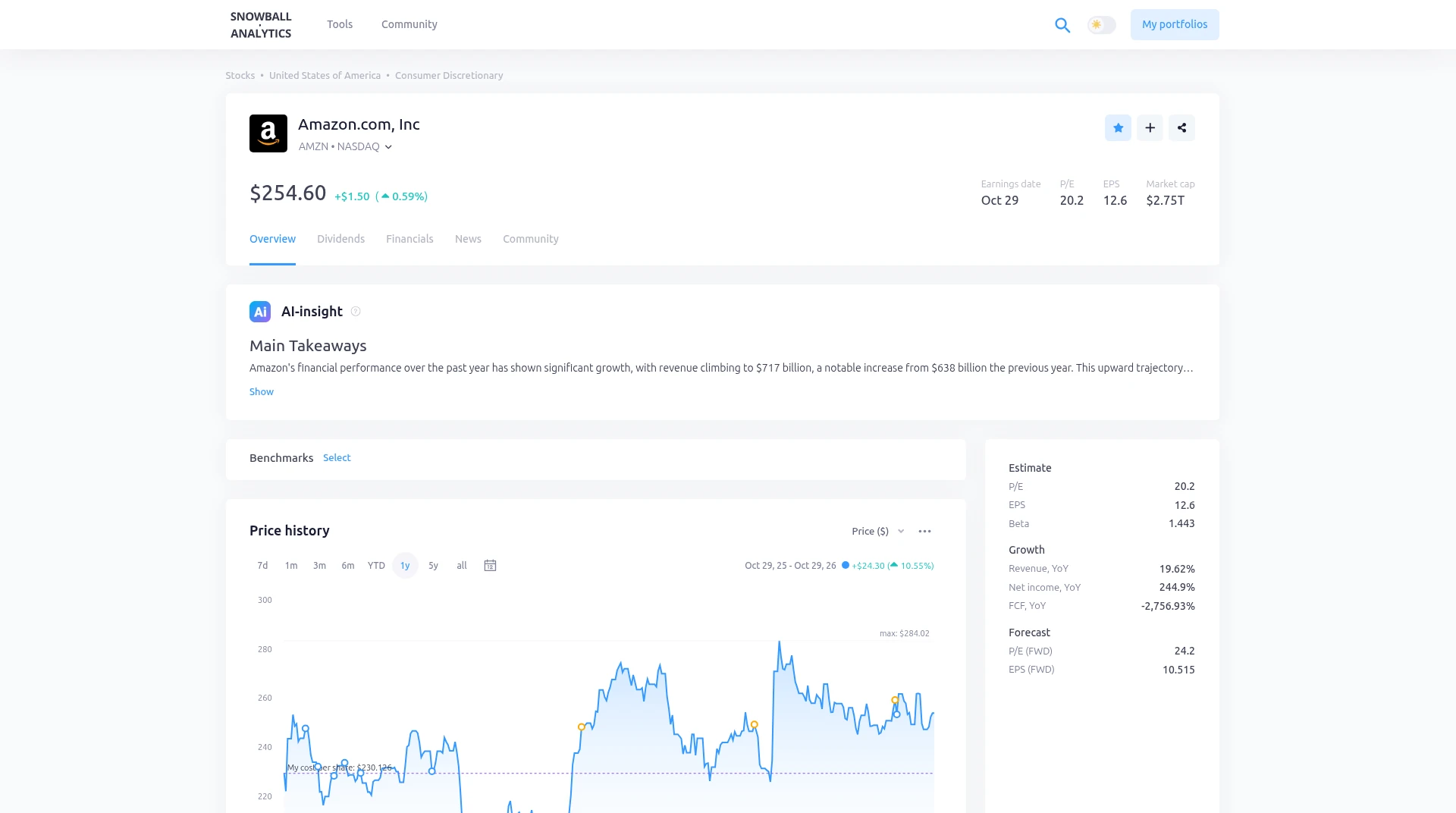
Task: Click the max: $284.02 chart label
Action: (x=904, y=634)
